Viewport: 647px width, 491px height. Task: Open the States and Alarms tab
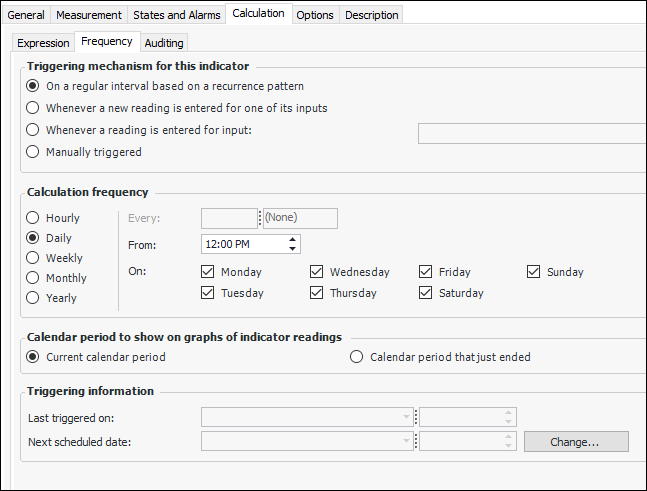tap(176, 15)
